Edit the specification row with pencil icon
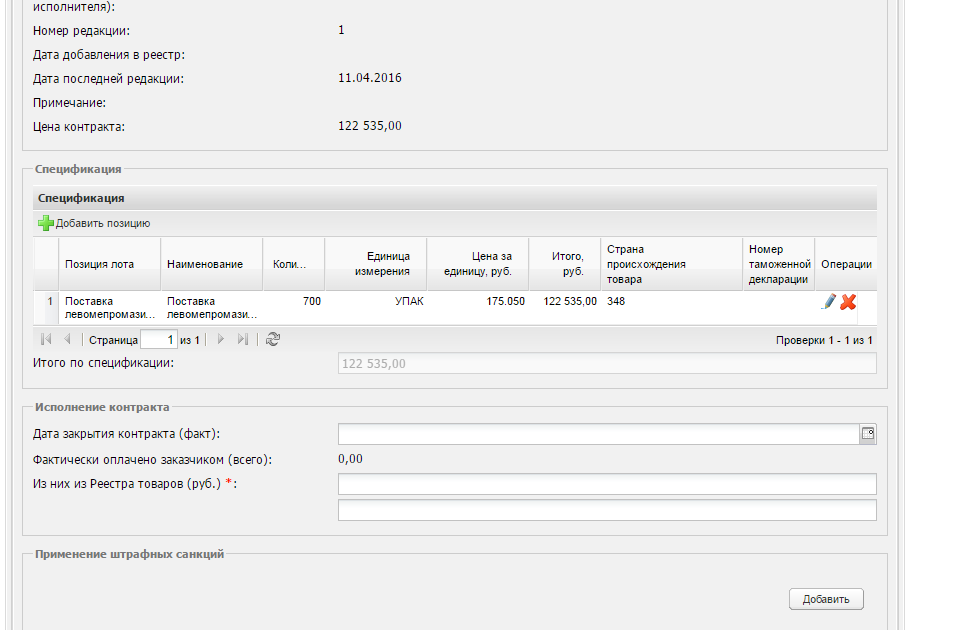Image resolution: width=956 pixels, height=630 pixels. (829, 301)
